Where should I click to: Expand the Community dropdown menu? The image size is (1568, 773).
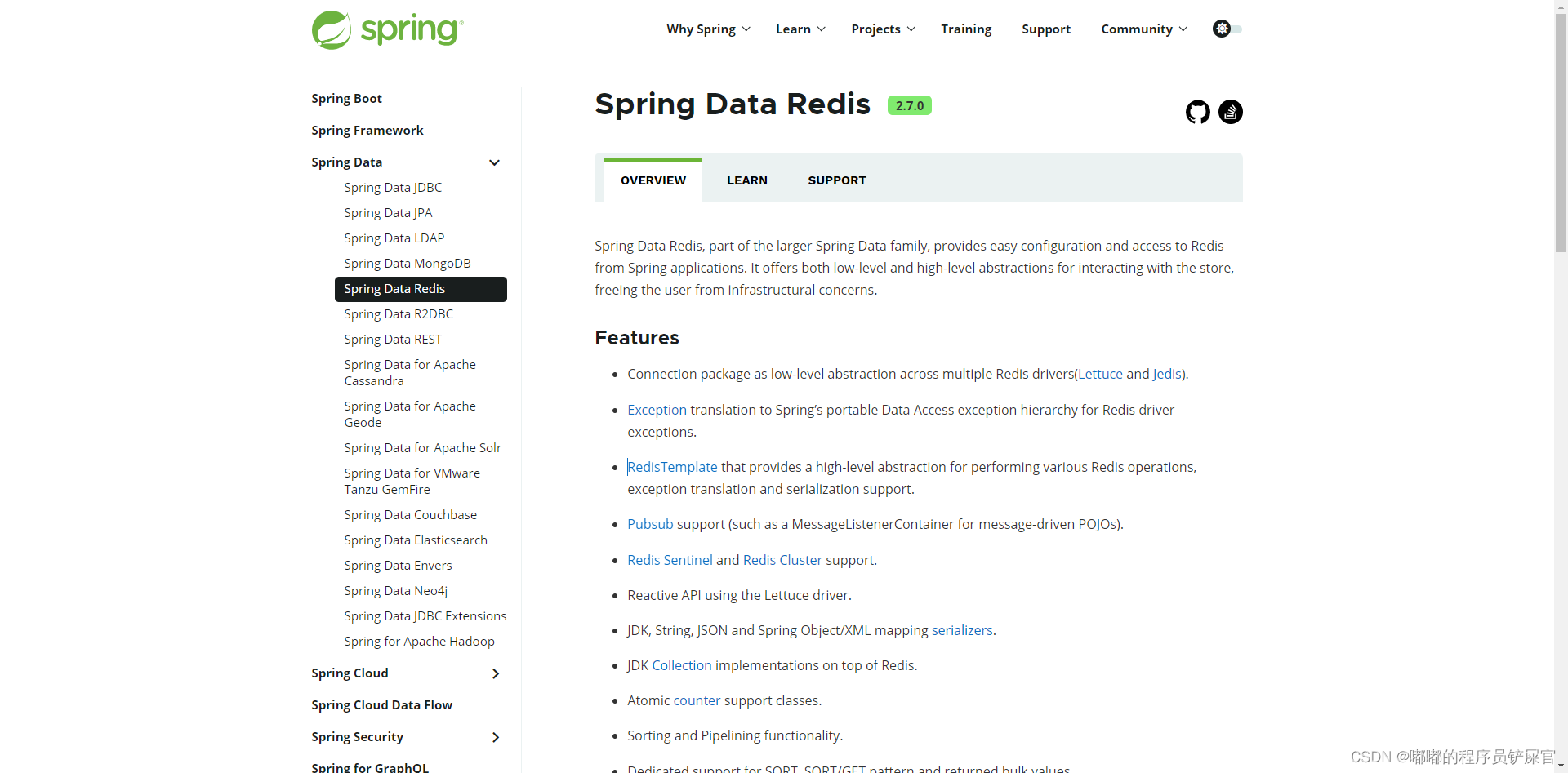1144,29
